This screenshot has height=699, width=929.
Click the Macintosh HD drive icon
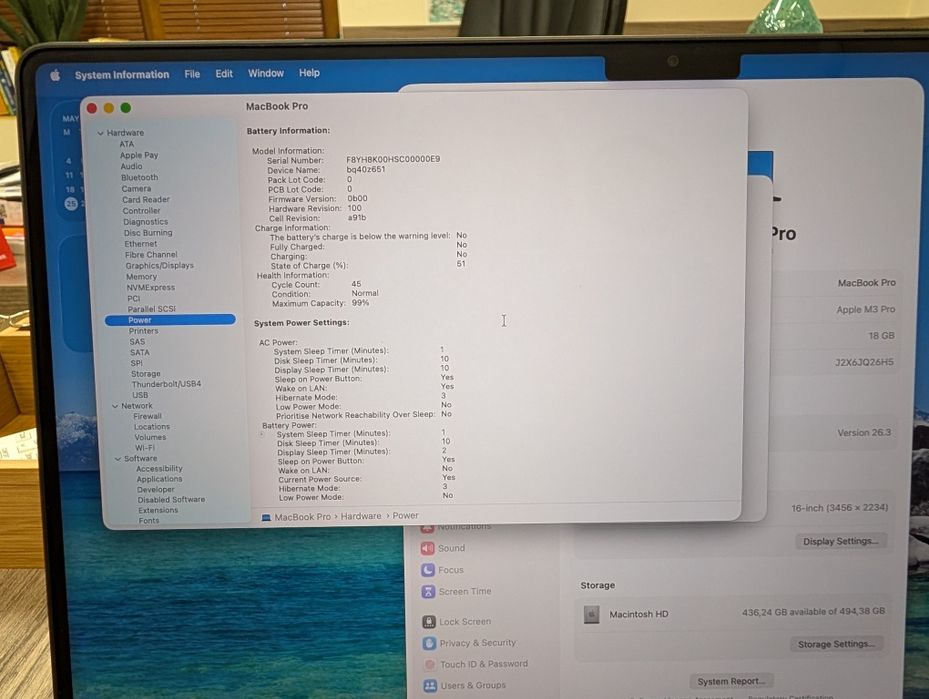[591, 614]
